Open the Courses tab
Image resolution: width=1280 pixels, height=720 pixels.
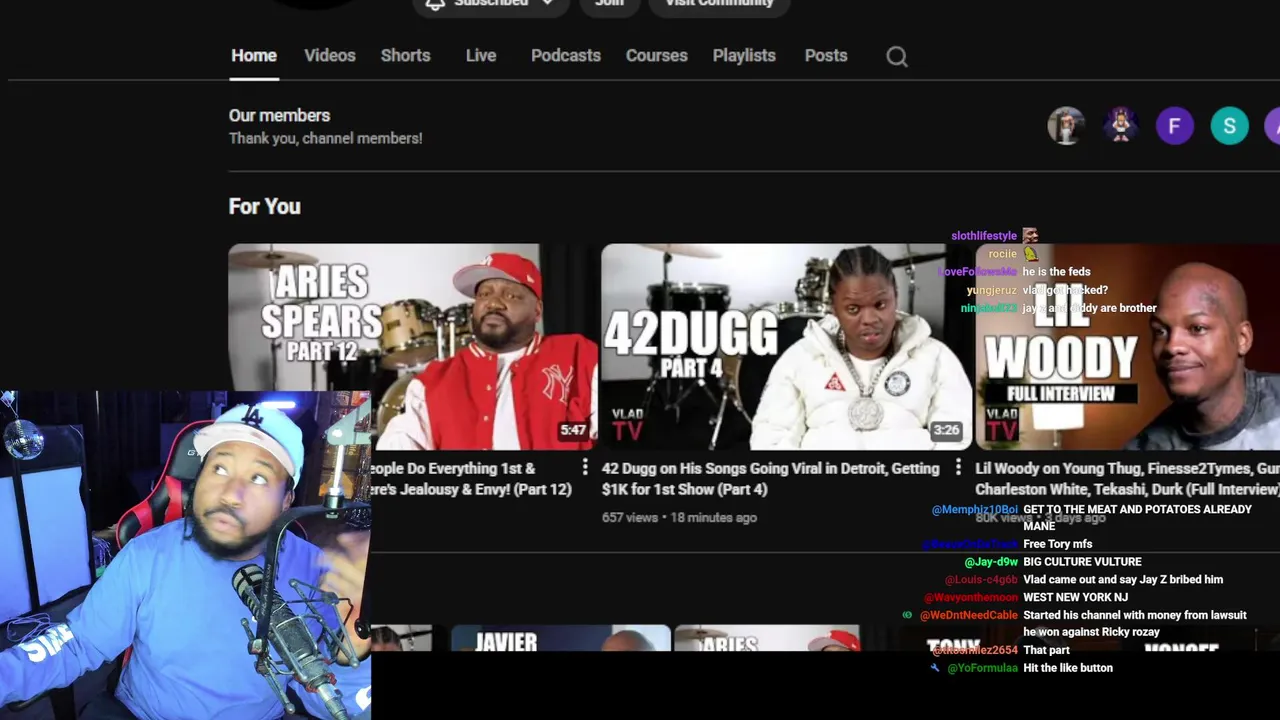pos(657,56)
